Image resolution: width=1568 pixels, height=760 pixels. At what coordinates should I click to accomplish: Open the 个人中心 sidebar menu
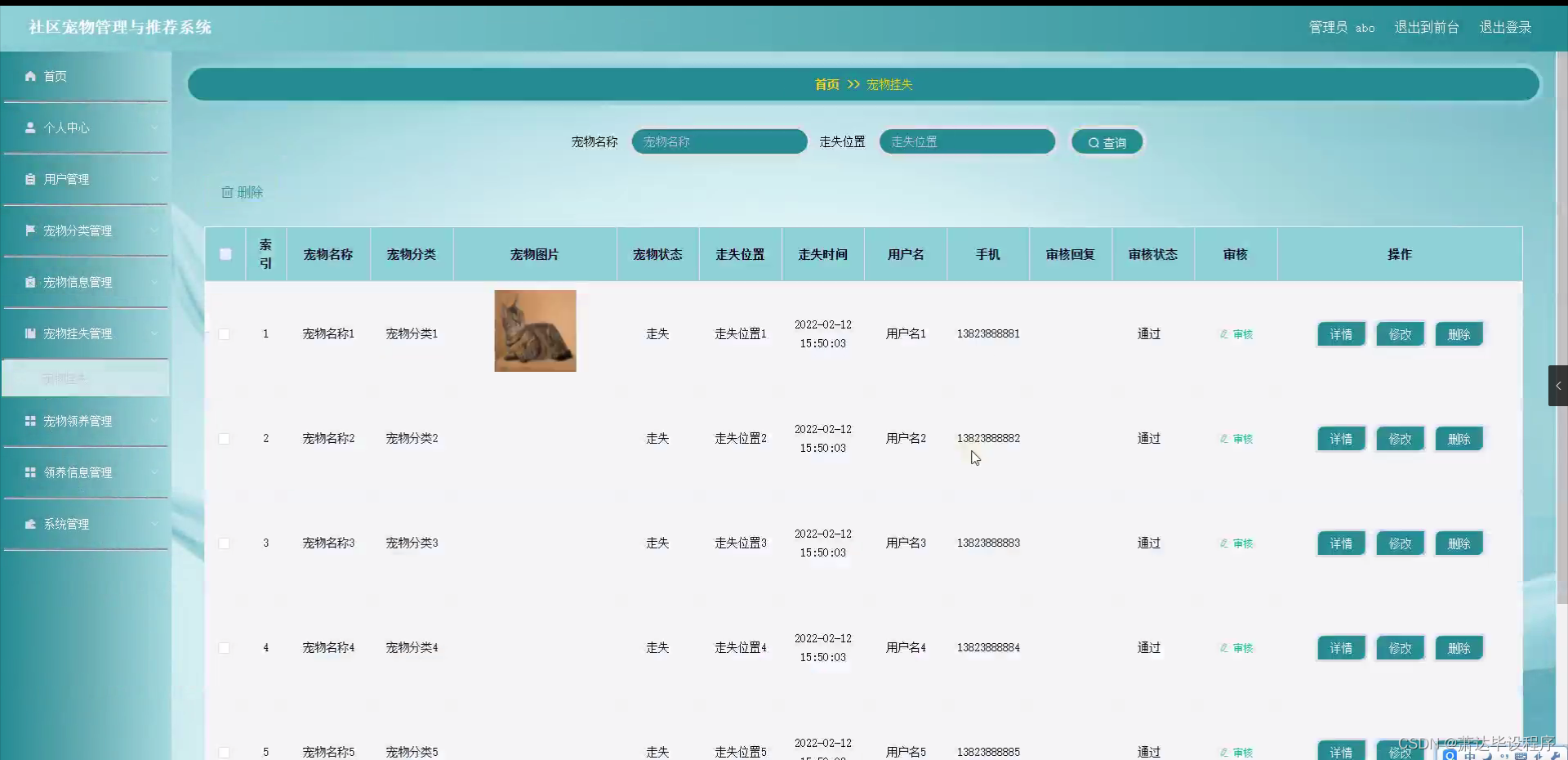(86, 127)
